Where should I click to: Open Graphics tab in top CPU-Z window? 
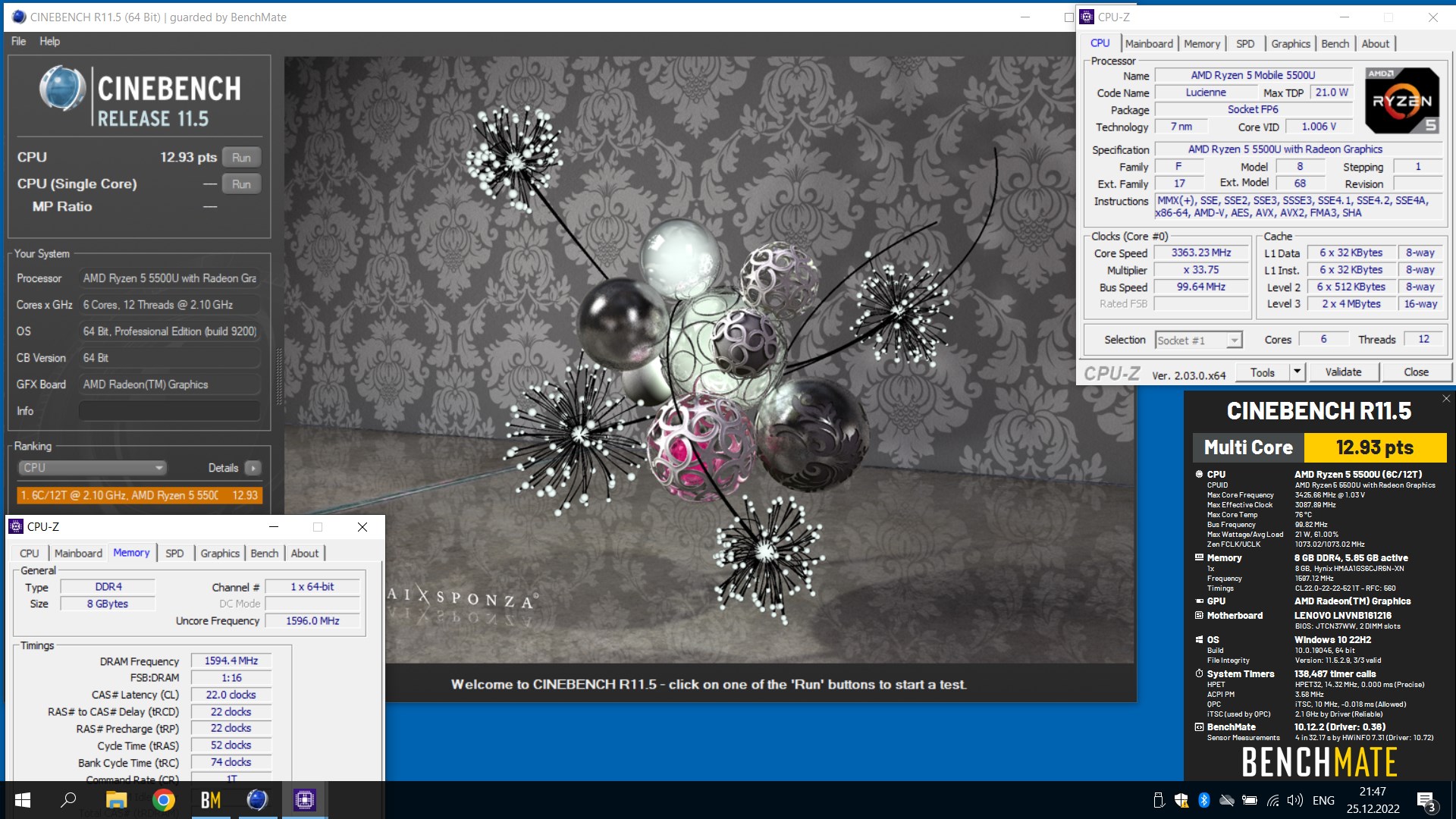coord(1291,44)
